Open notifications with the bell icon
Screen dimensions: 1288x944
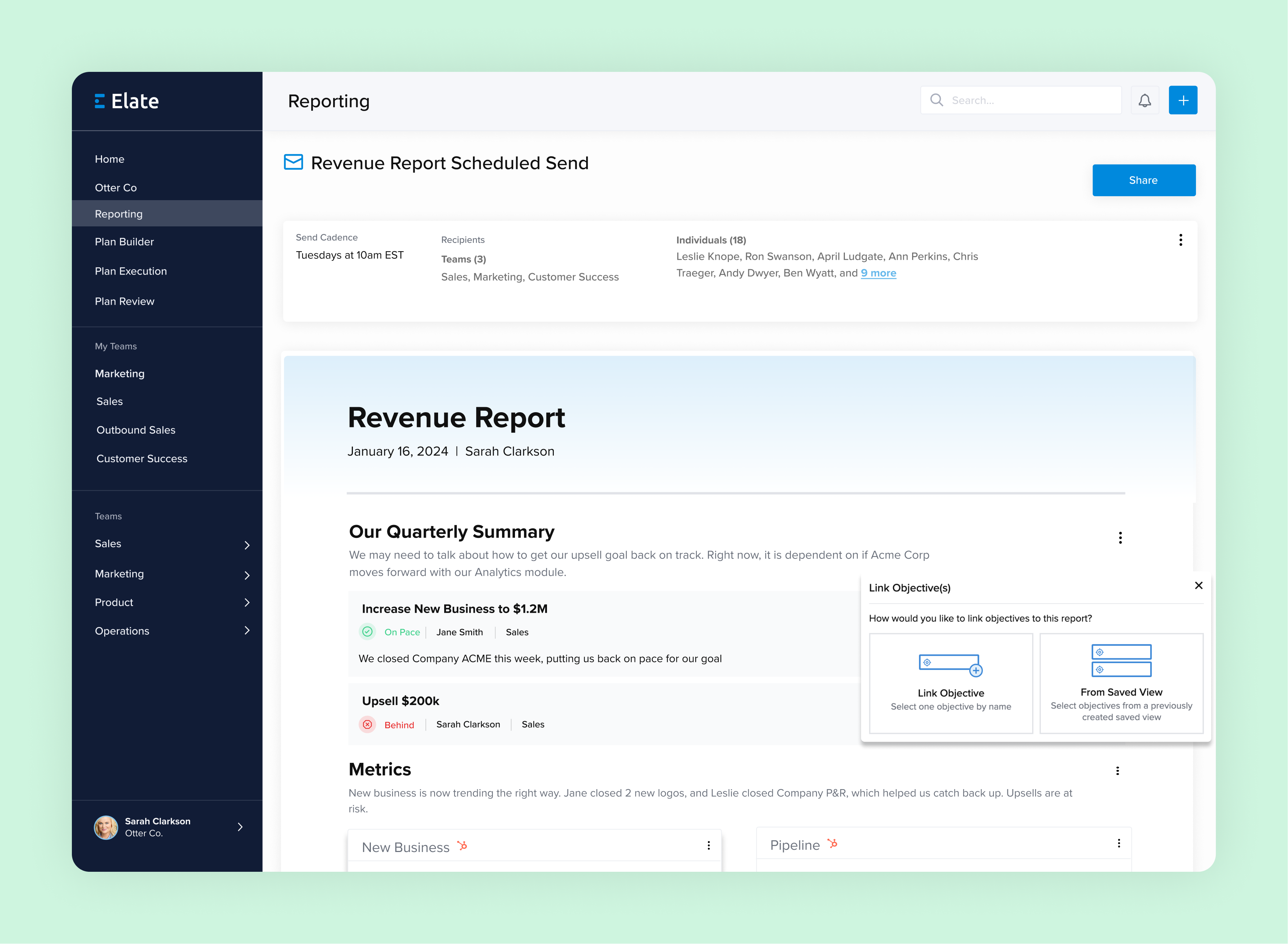click(1145, 100)
